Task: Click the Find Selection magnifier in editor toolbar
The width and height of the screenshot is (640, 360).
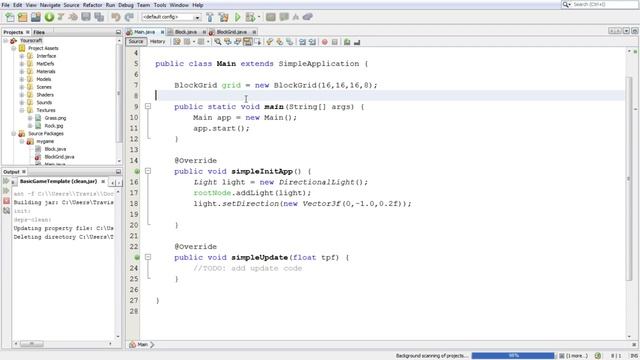Action: click(x=218, y=42)
